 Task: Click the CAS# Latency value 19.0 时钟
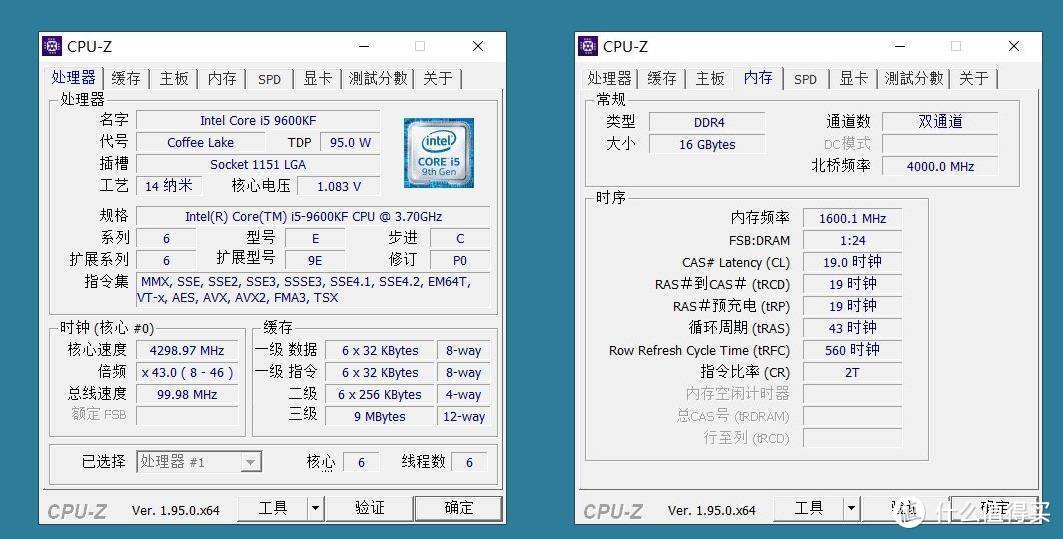click(852, 262)
